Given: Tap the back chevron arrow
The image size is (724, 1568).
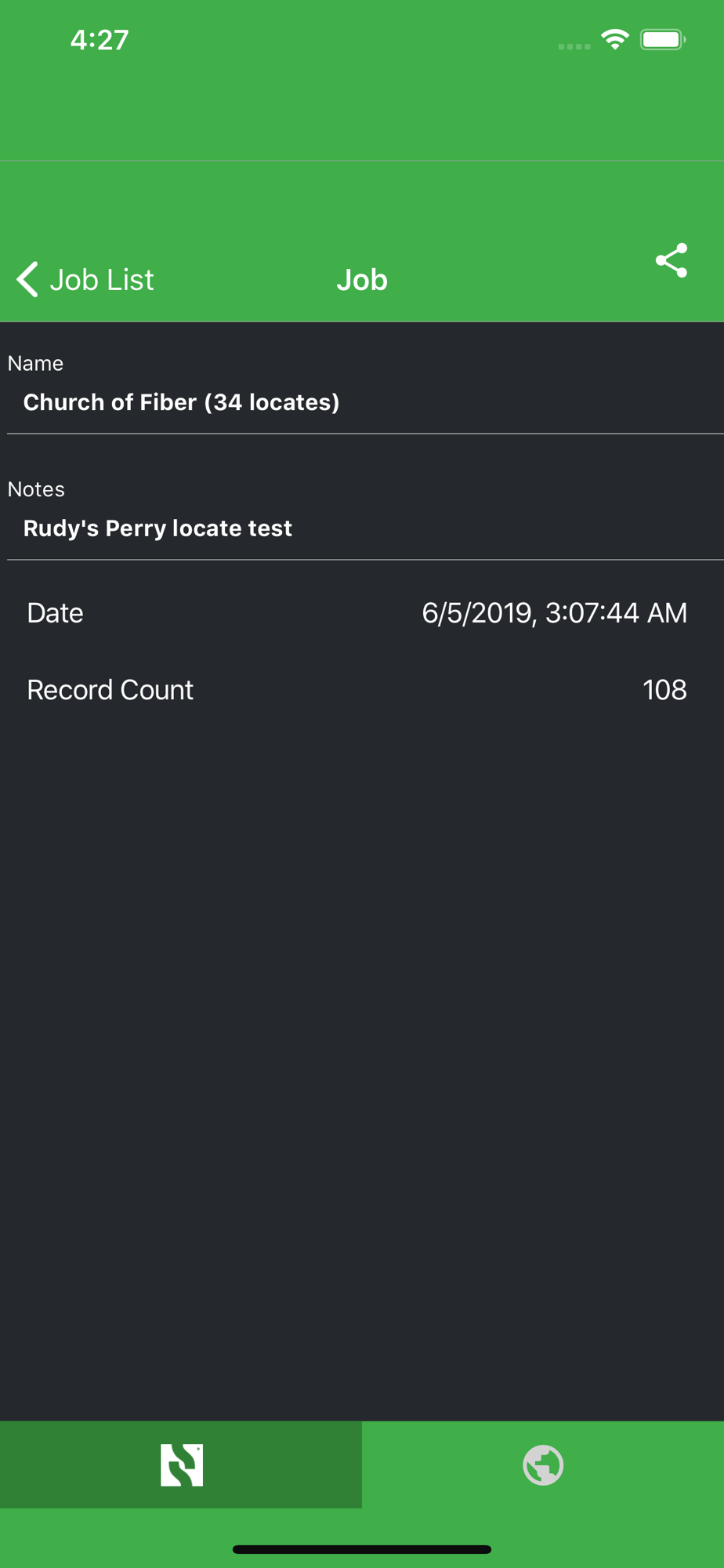Looking at the screenshot, I should (27, 279).
